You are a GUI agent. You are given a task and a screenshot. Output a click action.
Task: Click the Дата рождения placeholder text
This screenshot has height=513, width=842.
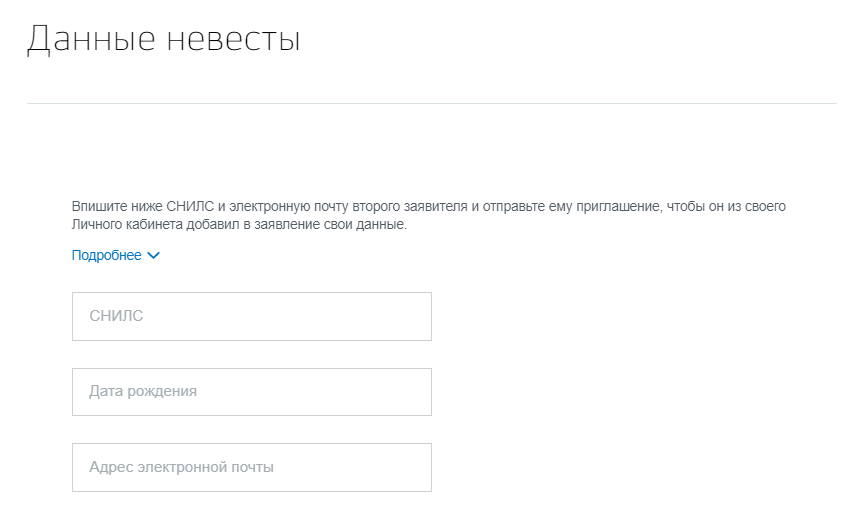click(143, 392)
